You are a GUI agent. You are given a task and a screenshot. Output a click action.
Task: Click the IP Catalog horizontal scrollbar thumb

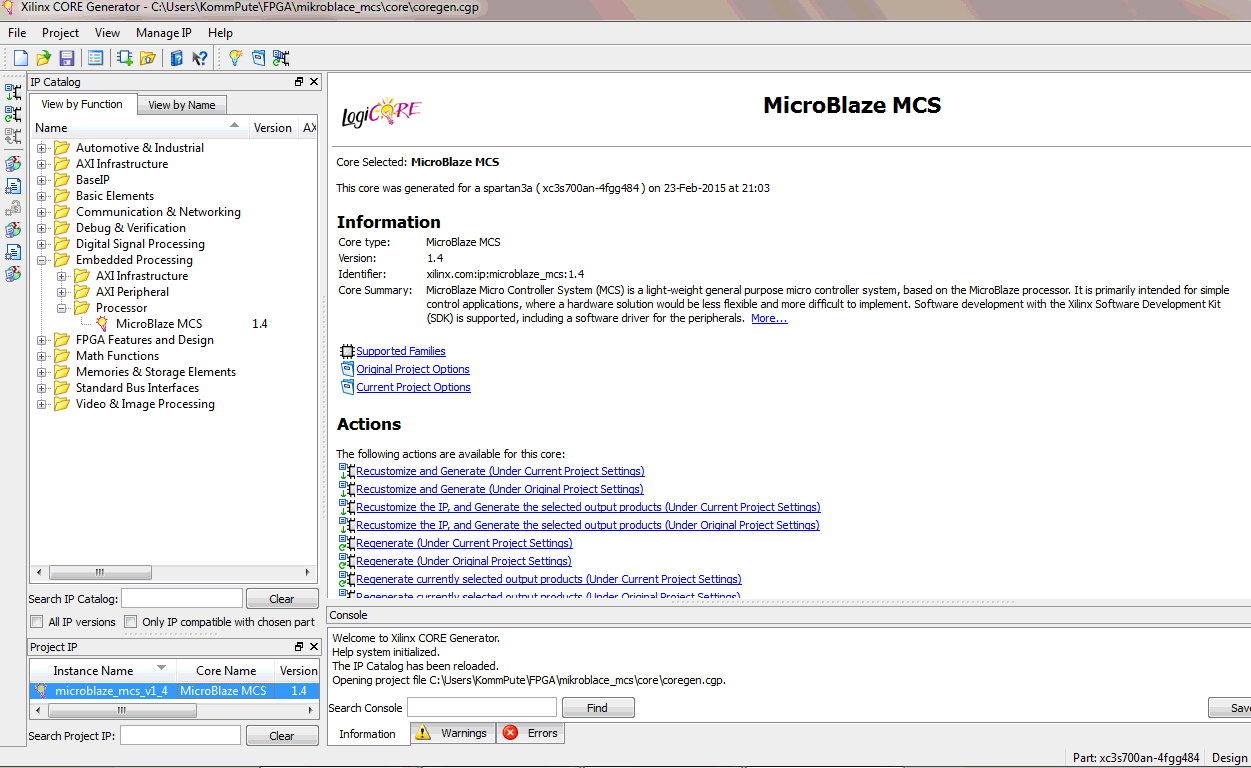[x=99, y=573]
